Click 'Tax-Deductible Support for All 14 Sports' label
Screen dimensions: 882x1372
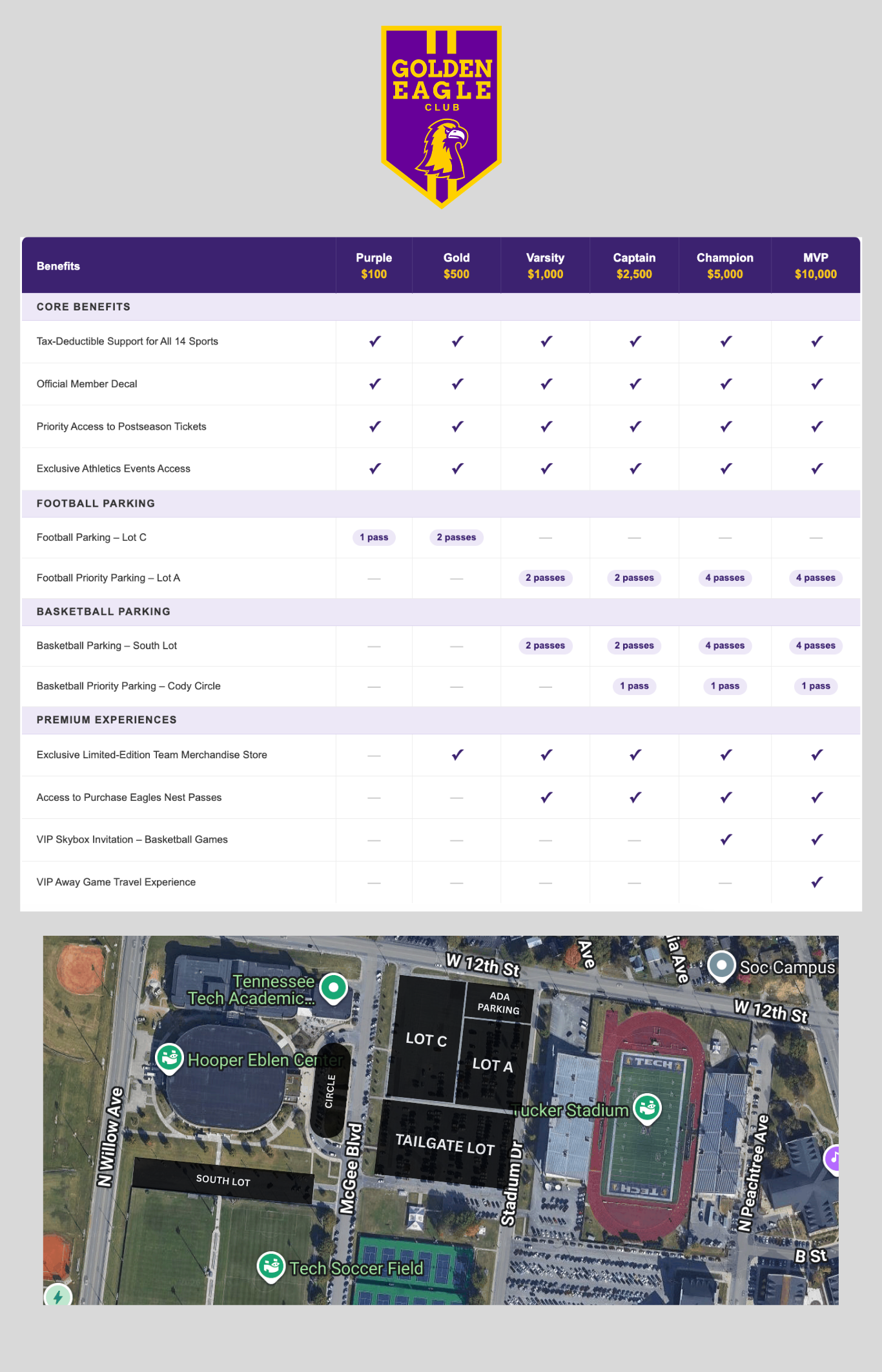[127, 341]
